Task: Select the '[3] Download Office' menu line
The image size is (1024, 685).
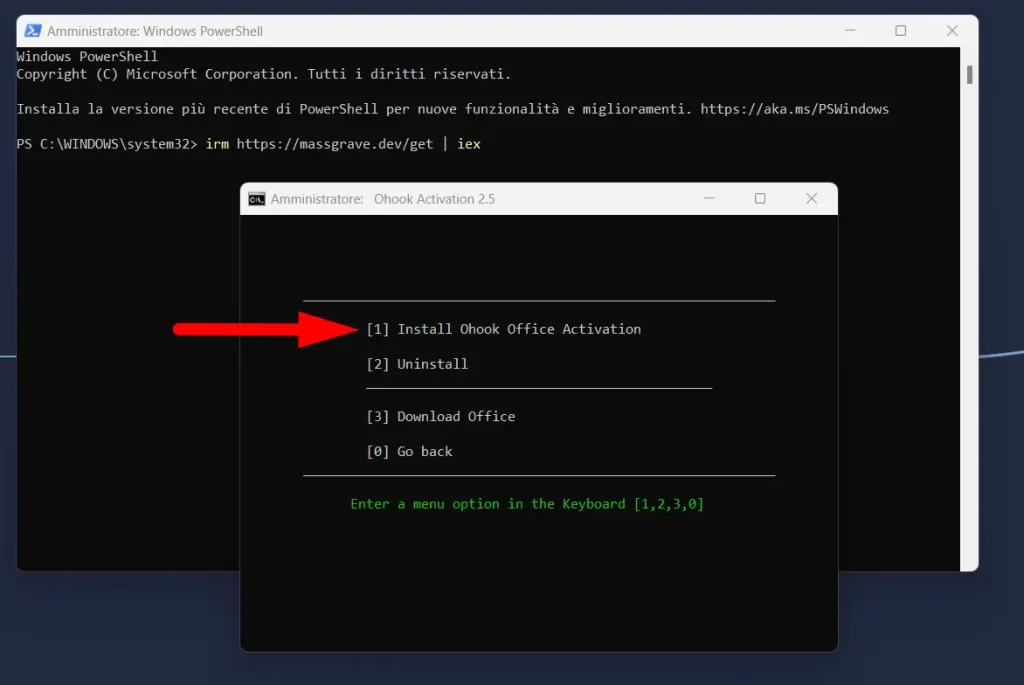Action: (441, 416)
